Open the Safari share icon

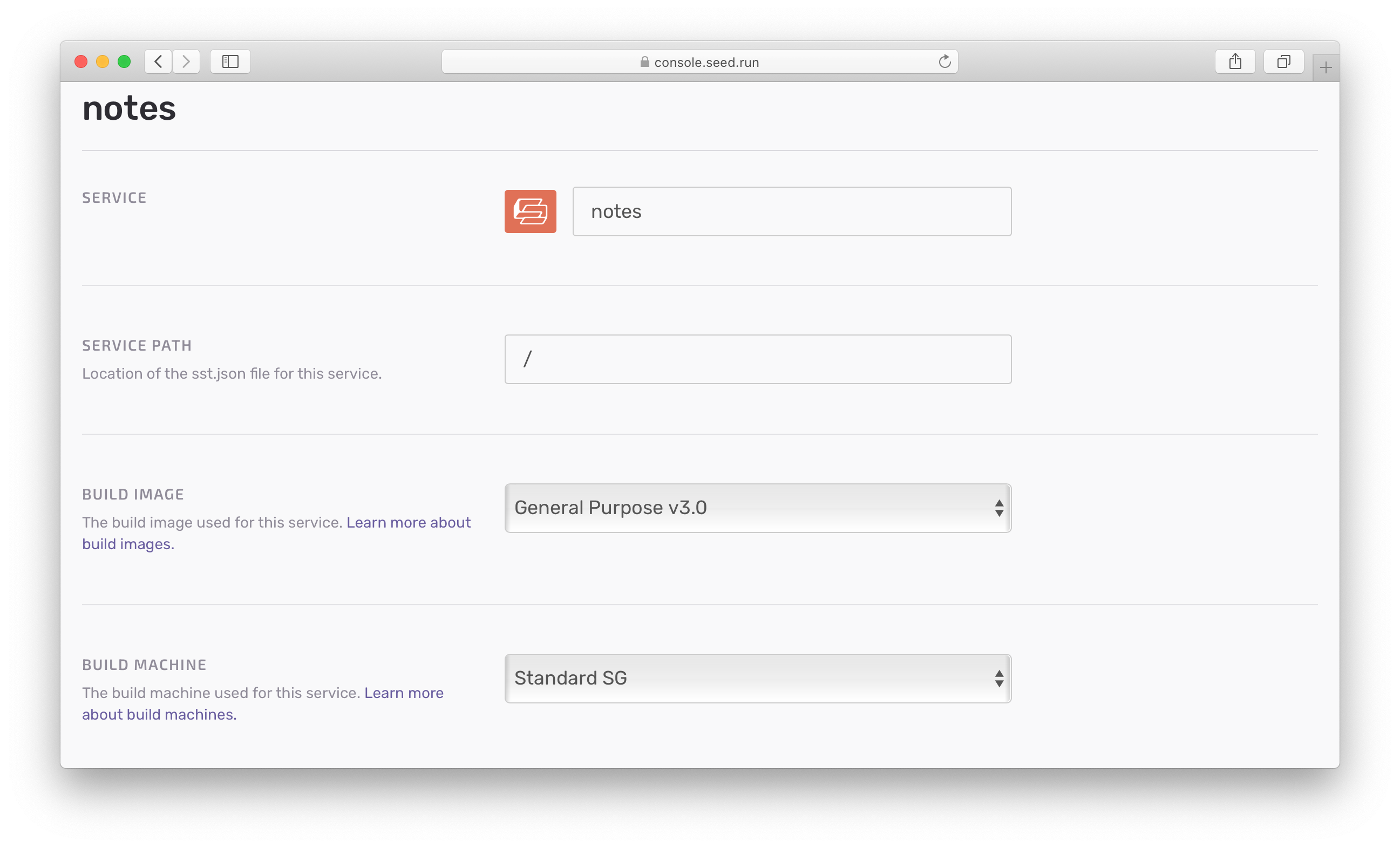coord(1235,61)
